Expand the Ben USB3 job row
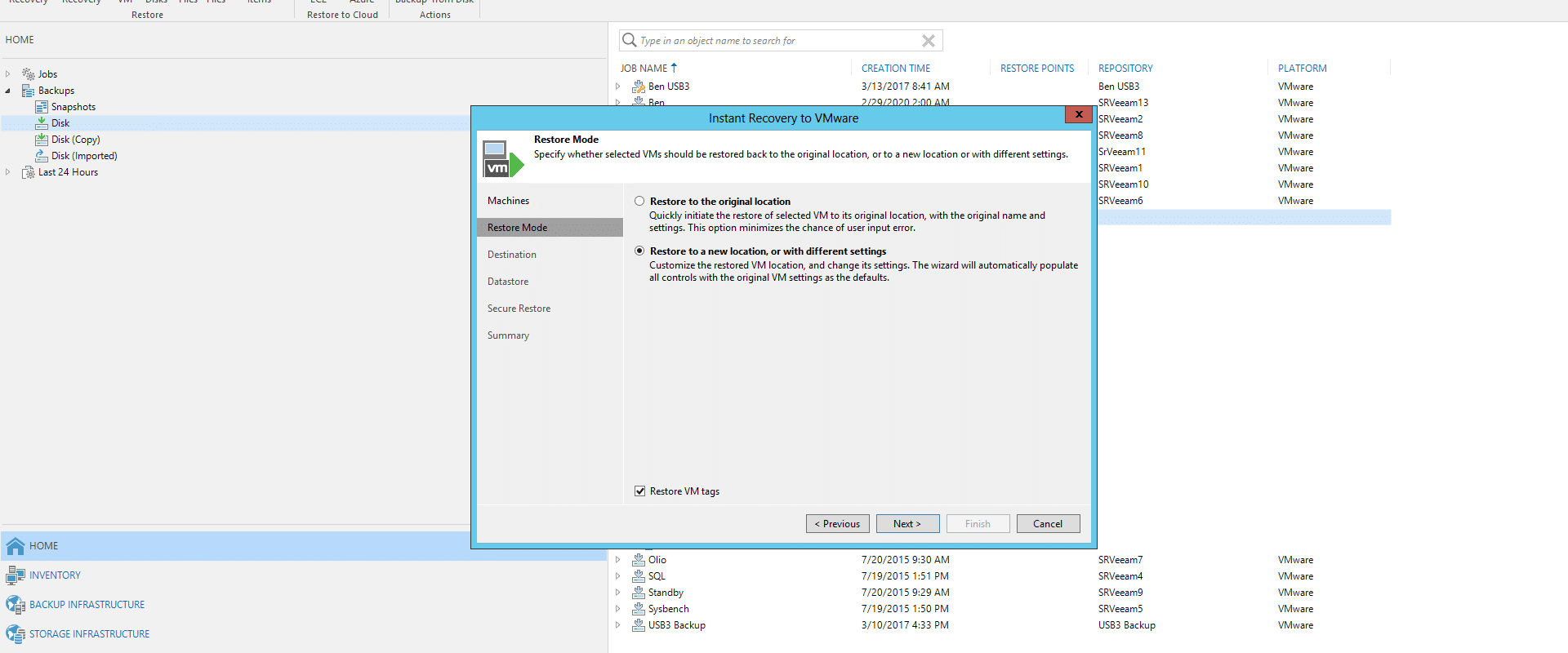 tap(618, 87)
